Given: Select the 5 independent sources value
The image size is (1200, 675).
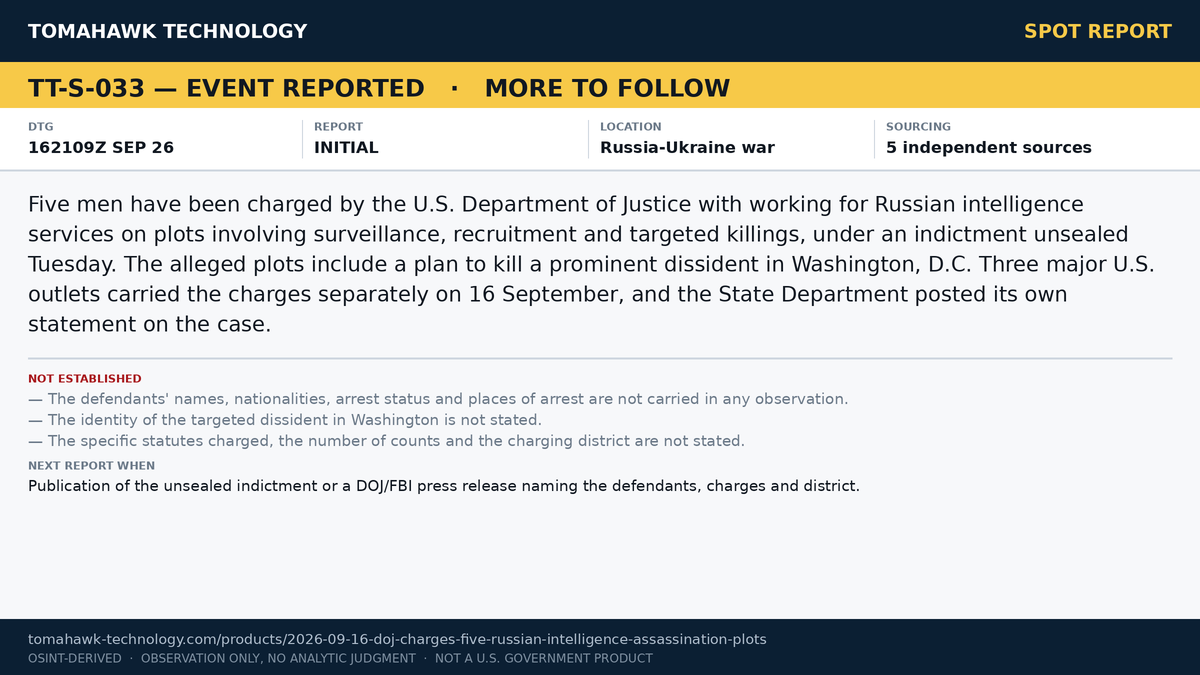Looking at the screenshot, I should point(989,148).
